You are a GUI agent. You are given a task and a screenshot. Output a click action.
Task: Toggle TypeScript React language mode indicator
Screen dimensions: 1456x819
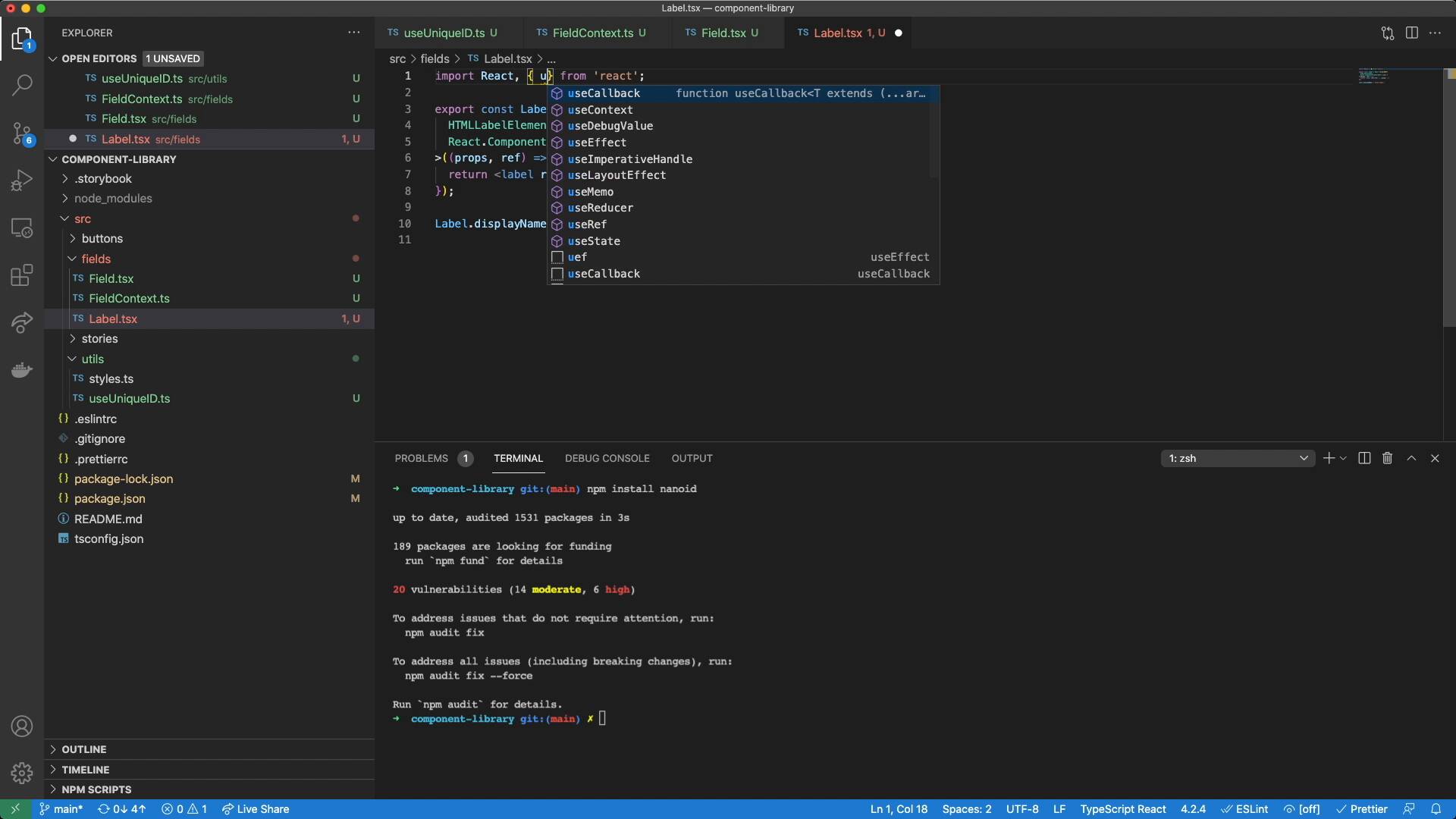click(1122, 809)
